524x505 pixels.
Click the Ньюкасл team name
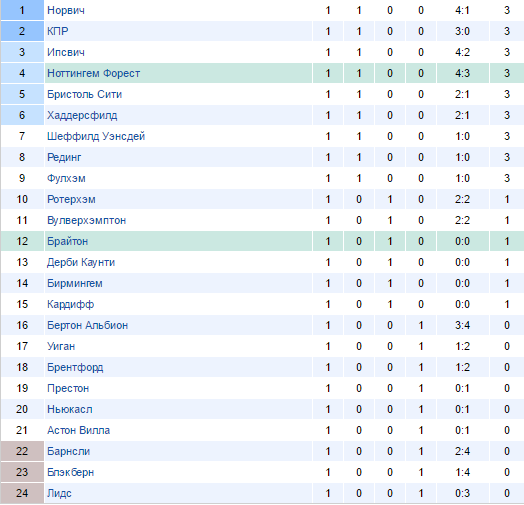[x=70, y=409]
